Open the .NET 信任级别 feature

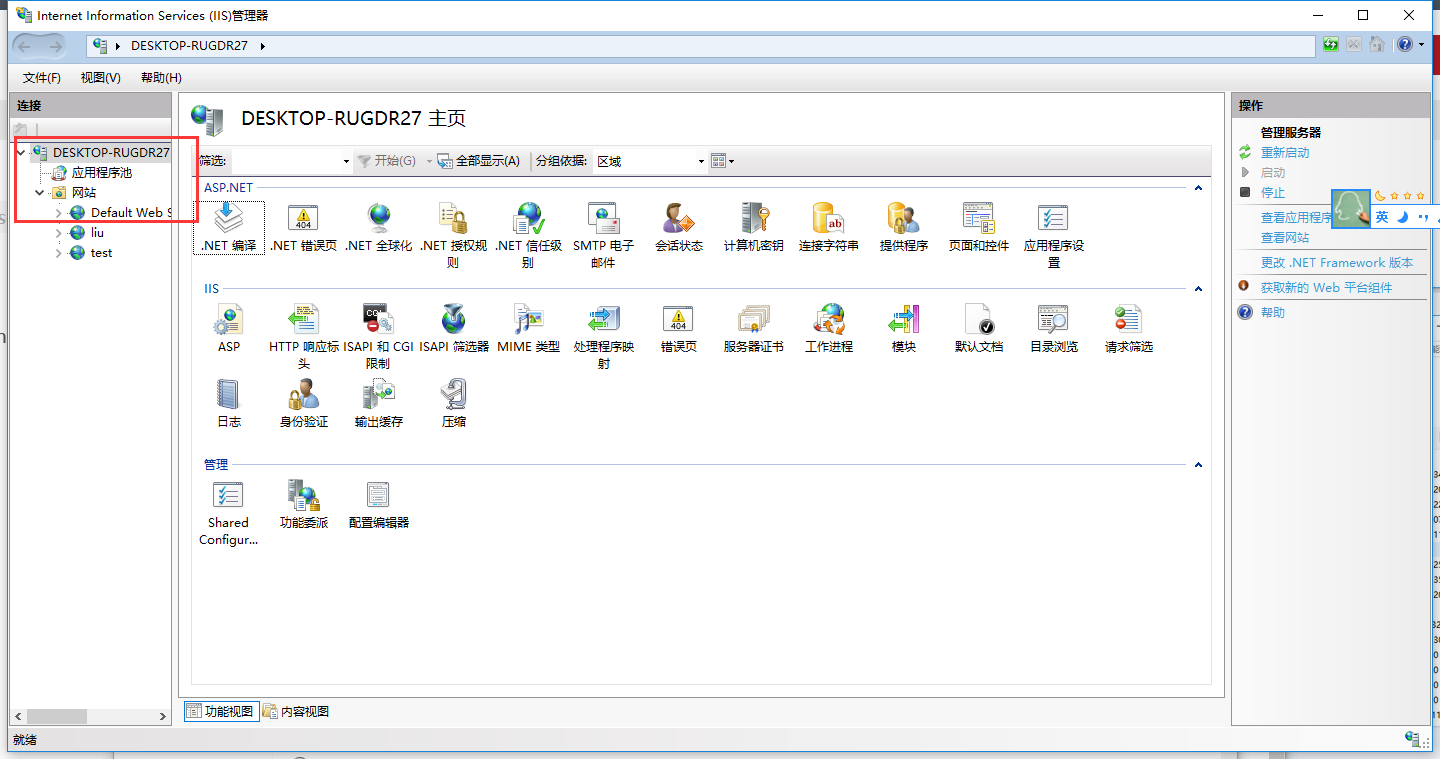(528, 235)
